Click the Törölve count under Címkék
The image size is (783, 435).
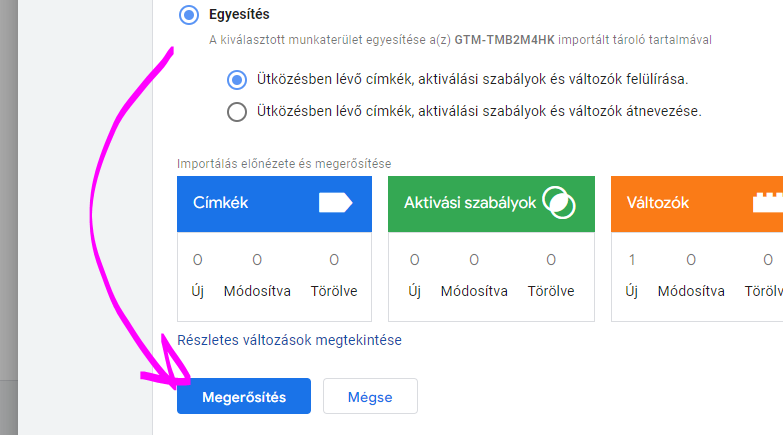coord(334,260)
